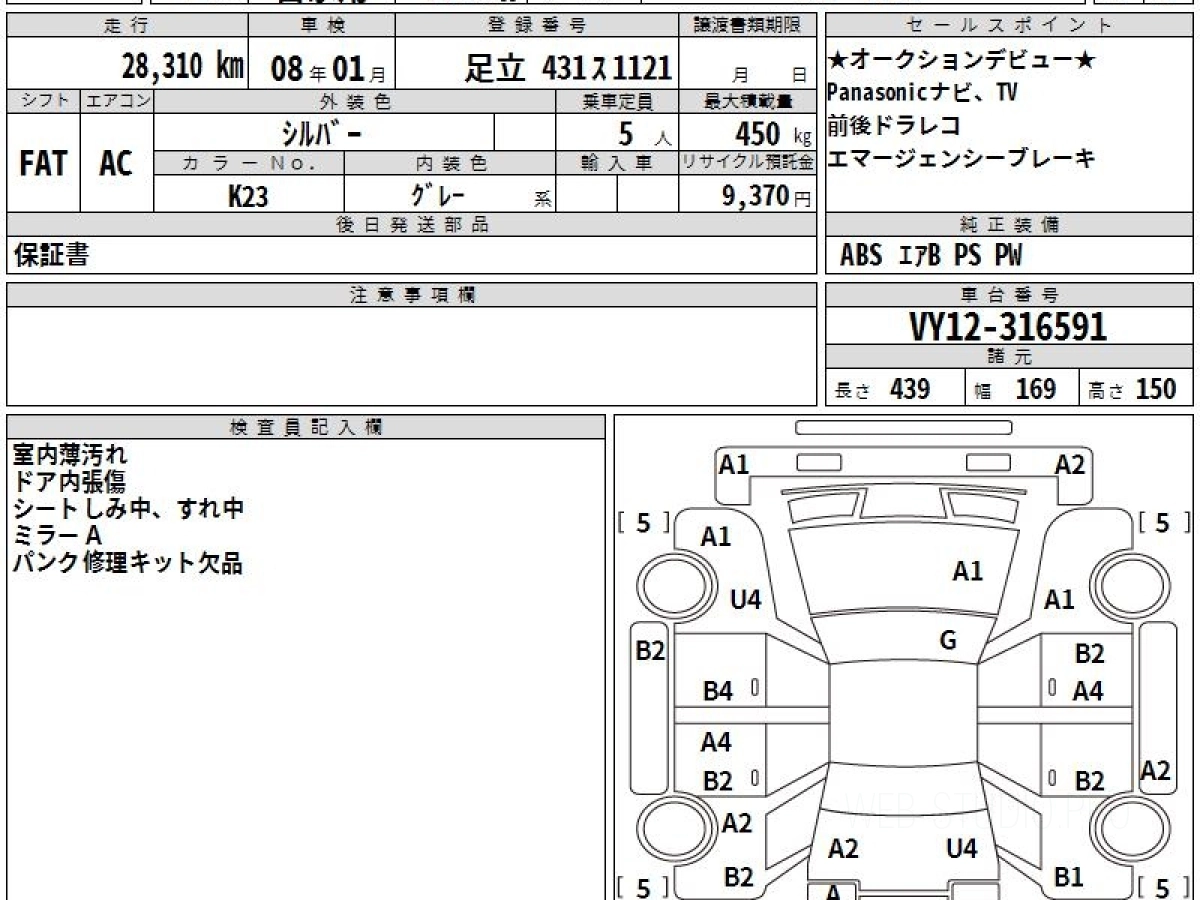The height and width of the screenshot is (900, 1200).
Task: Select the 前後ドラレコ line
Action: click(894, 125)
